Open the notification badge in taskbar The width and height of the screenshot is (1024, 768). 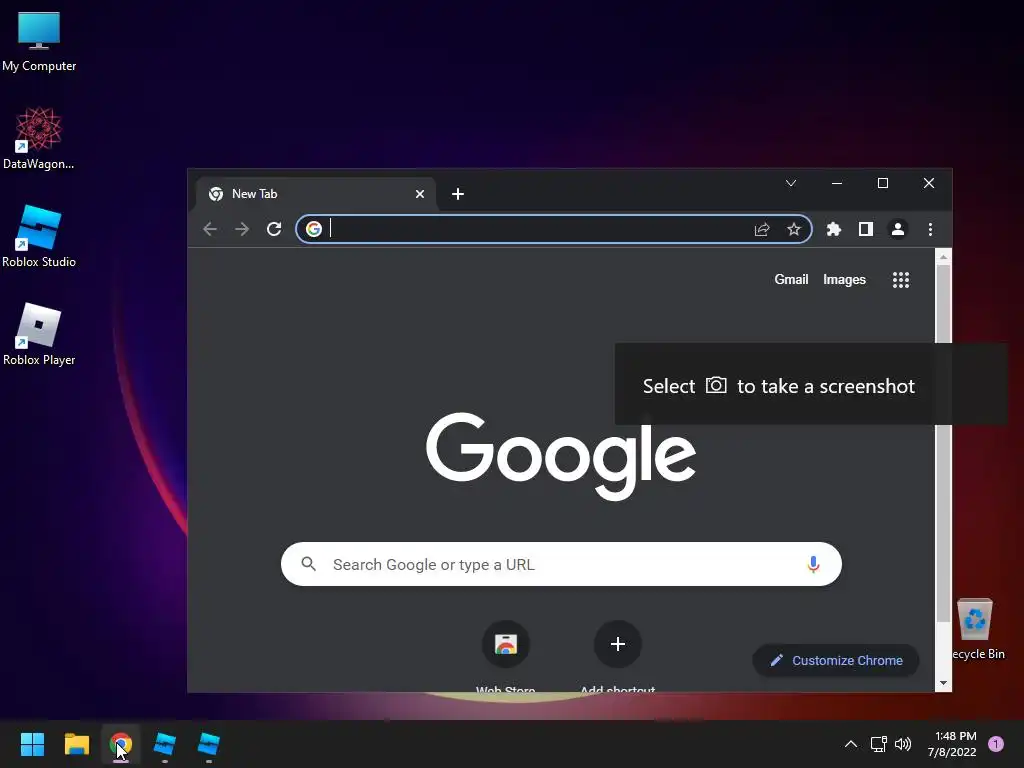click(996, 743)
